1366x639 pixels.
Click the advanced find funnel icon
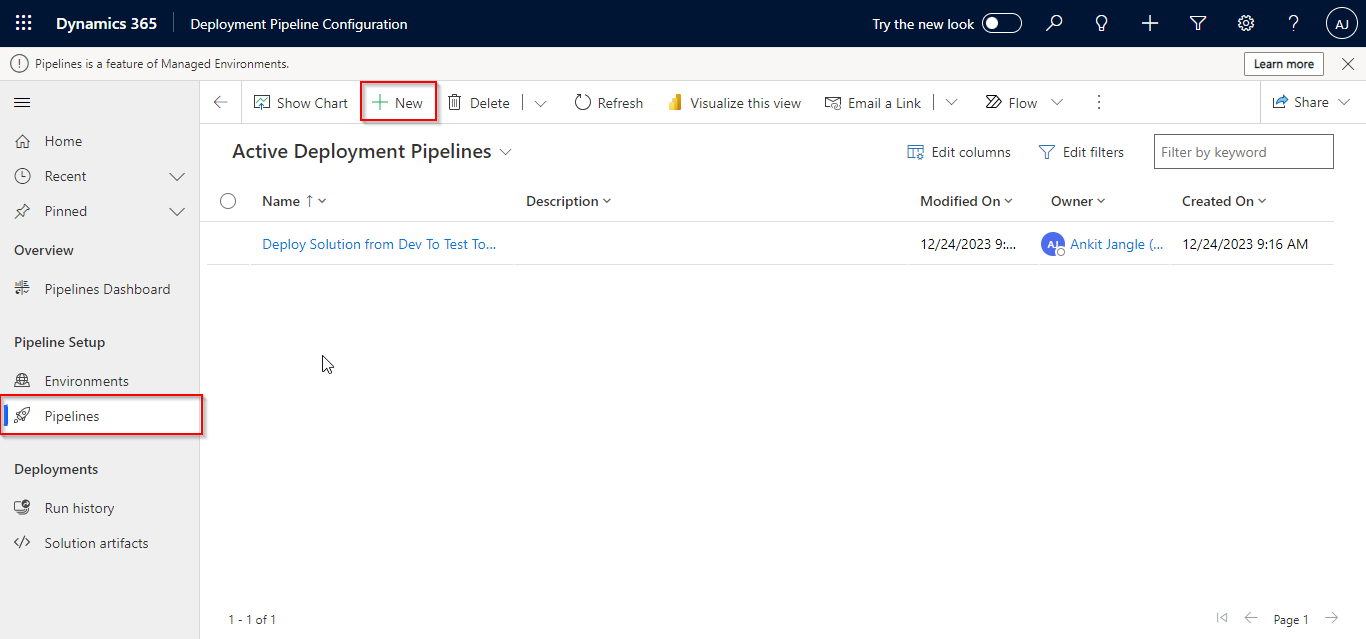pyautogui.click(x=1198, y=24)
